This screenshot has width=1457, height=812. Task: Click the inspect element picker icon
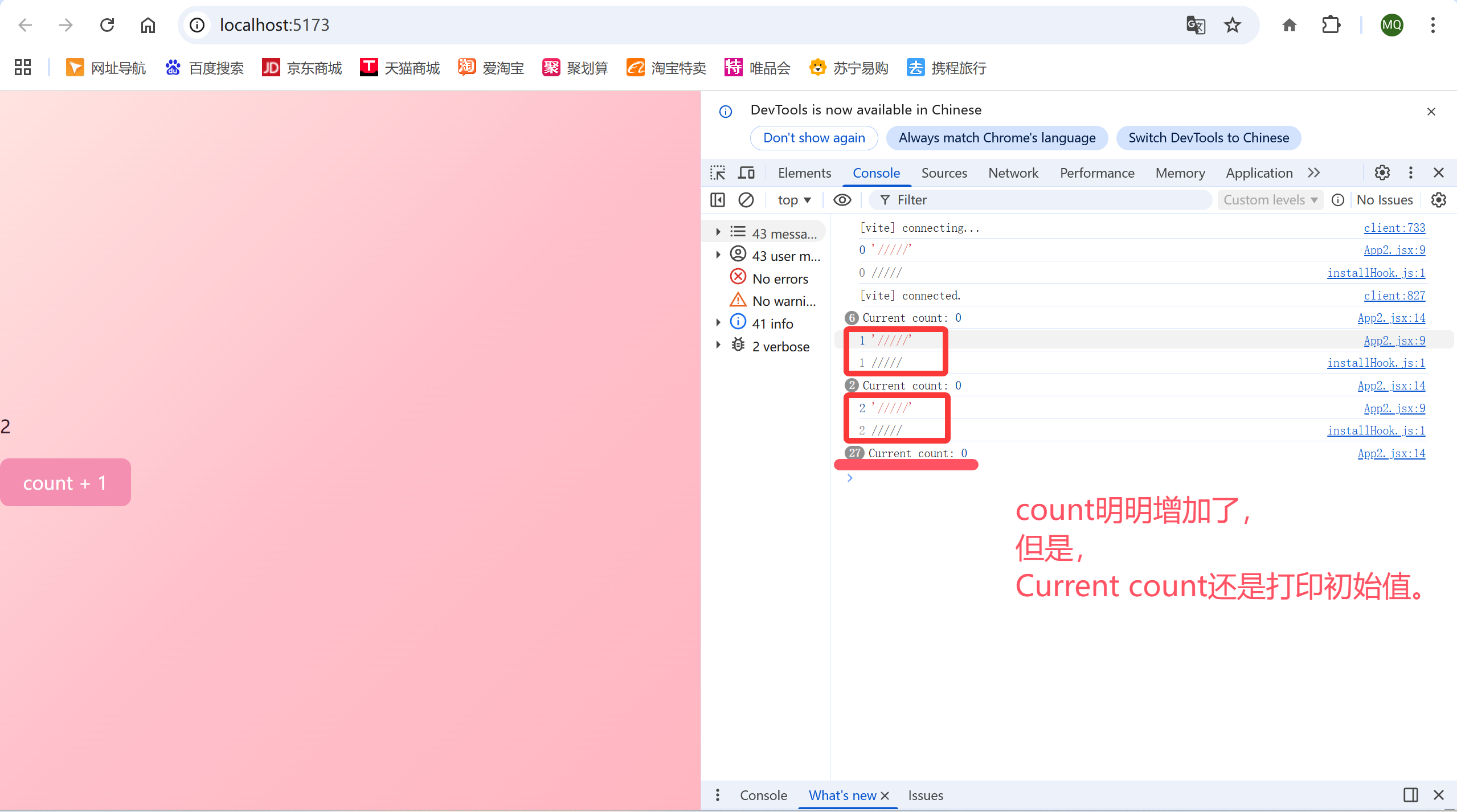pos(718,173)
